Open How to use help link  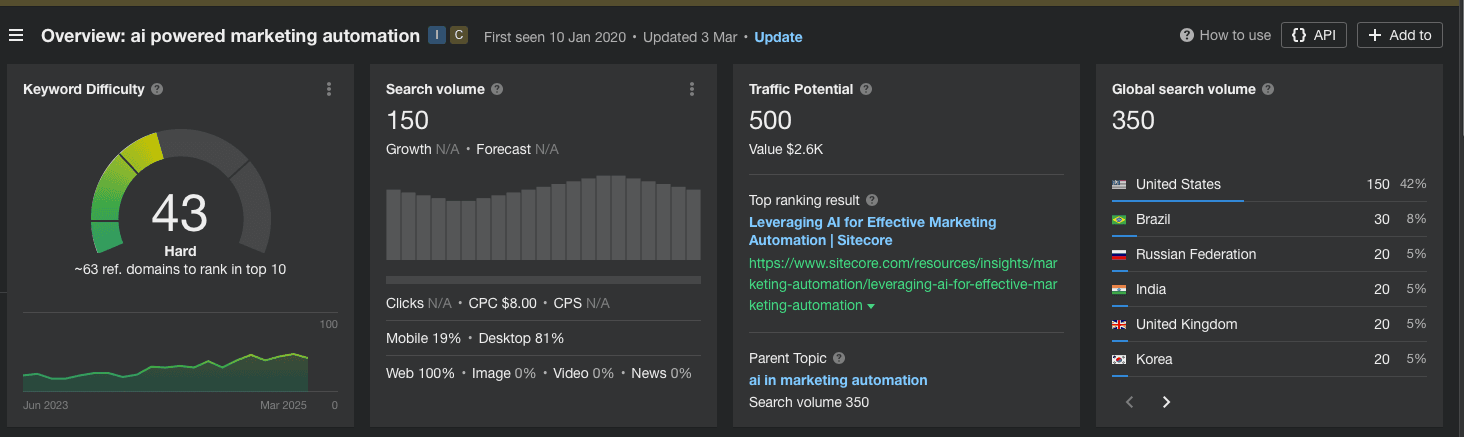tap(1225, 35)
